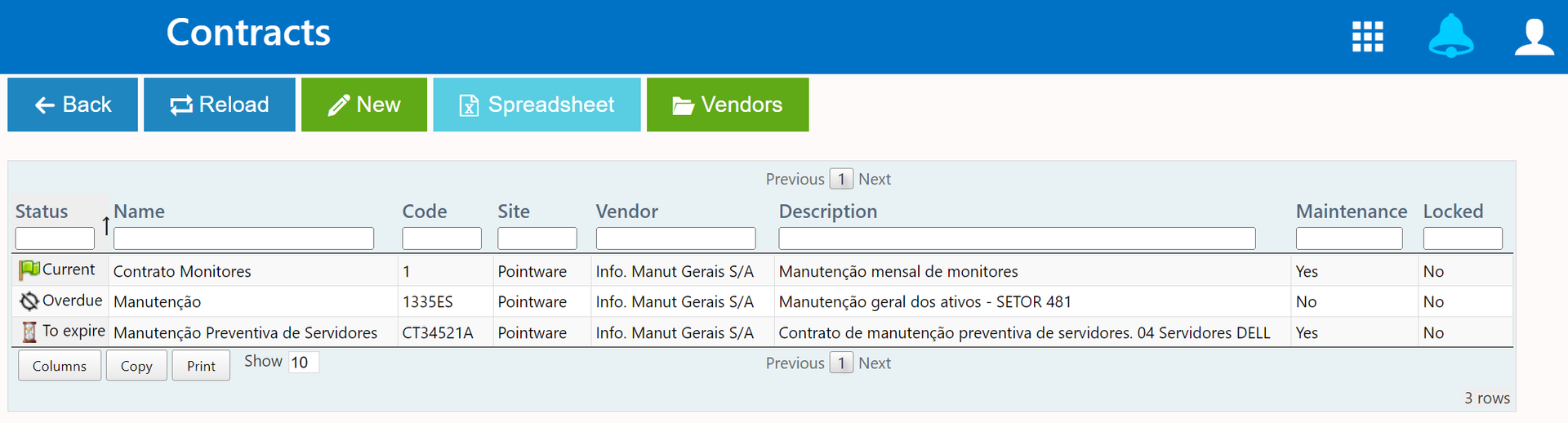
Task: Create a New contract
Action: click(x=363, y=105)
